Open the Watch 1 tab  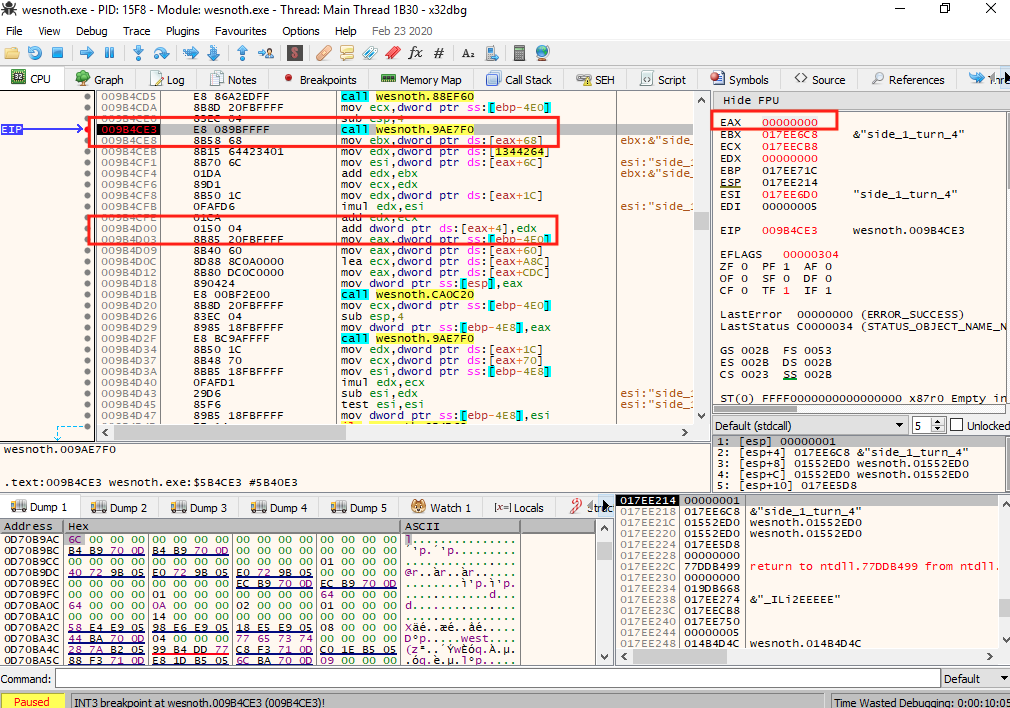tap(441, 508)
